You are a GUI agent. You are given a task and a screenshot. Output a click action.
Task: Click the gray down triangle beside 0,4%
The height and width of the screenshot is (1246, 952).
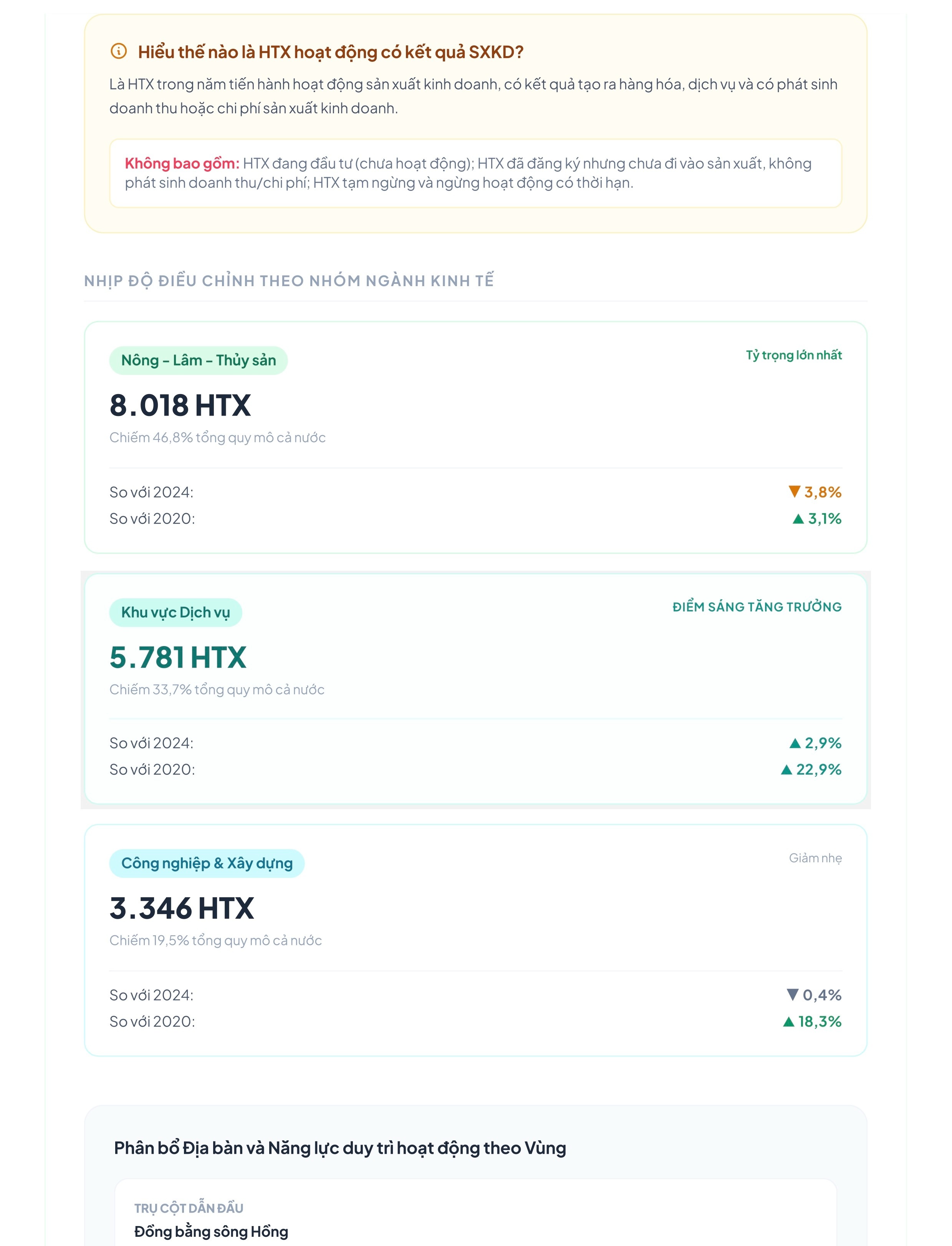[792, 994]
